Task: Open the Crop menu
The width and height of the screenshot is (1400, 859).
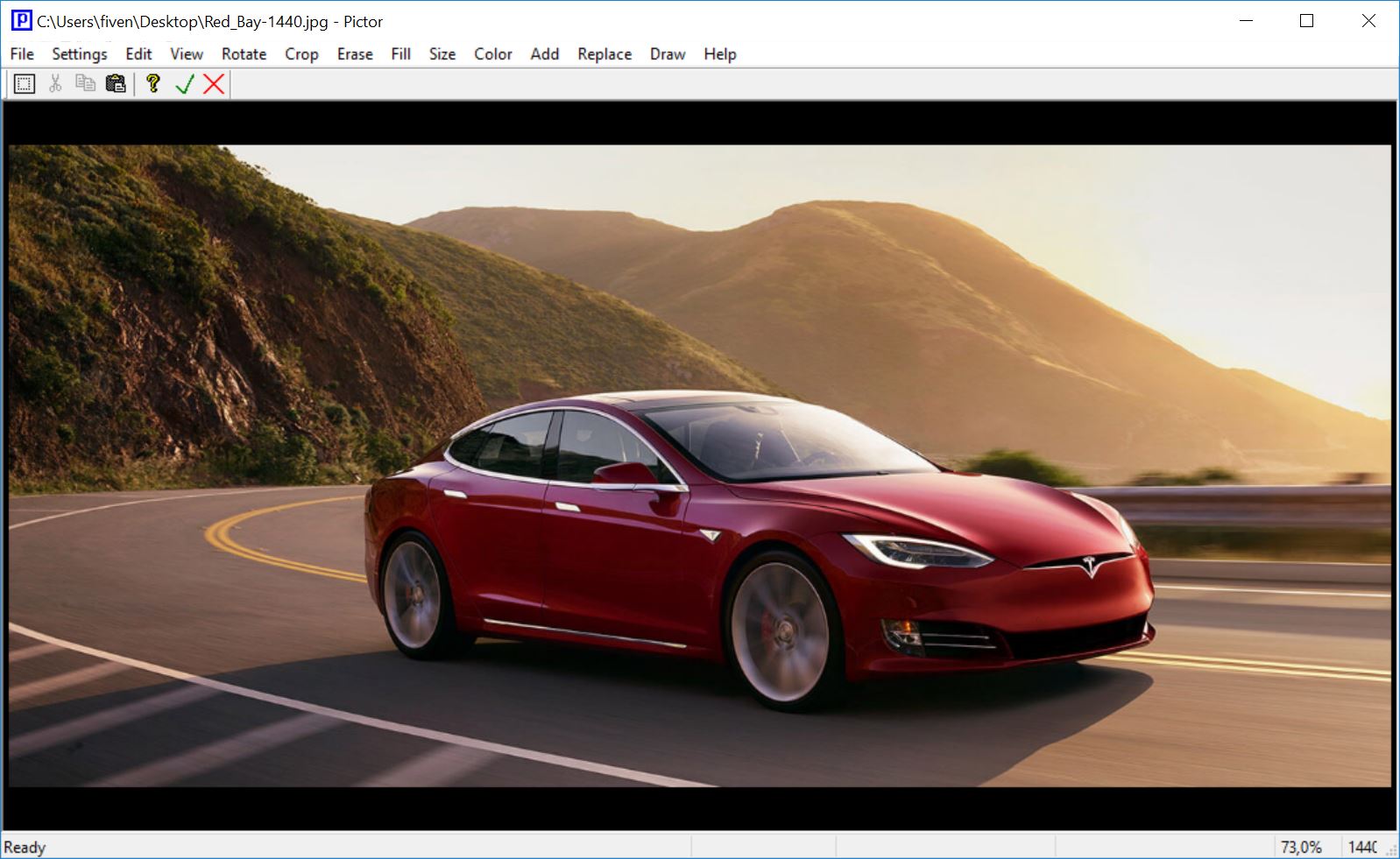Action: pyautogui.click(x=301, y=54)
